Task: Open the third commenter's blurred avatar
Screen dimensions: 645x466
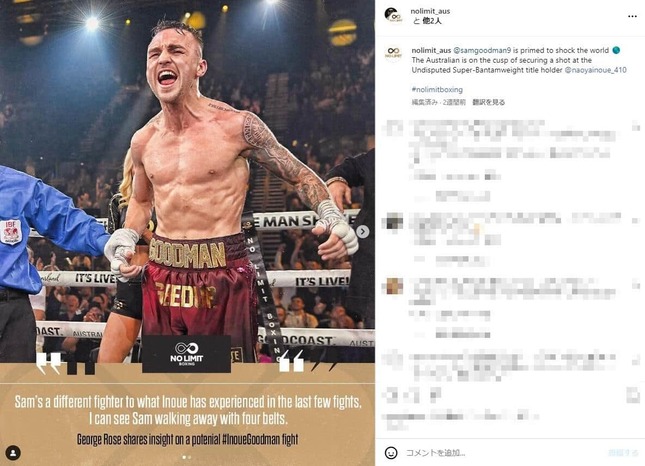Action: click(392, 286)
